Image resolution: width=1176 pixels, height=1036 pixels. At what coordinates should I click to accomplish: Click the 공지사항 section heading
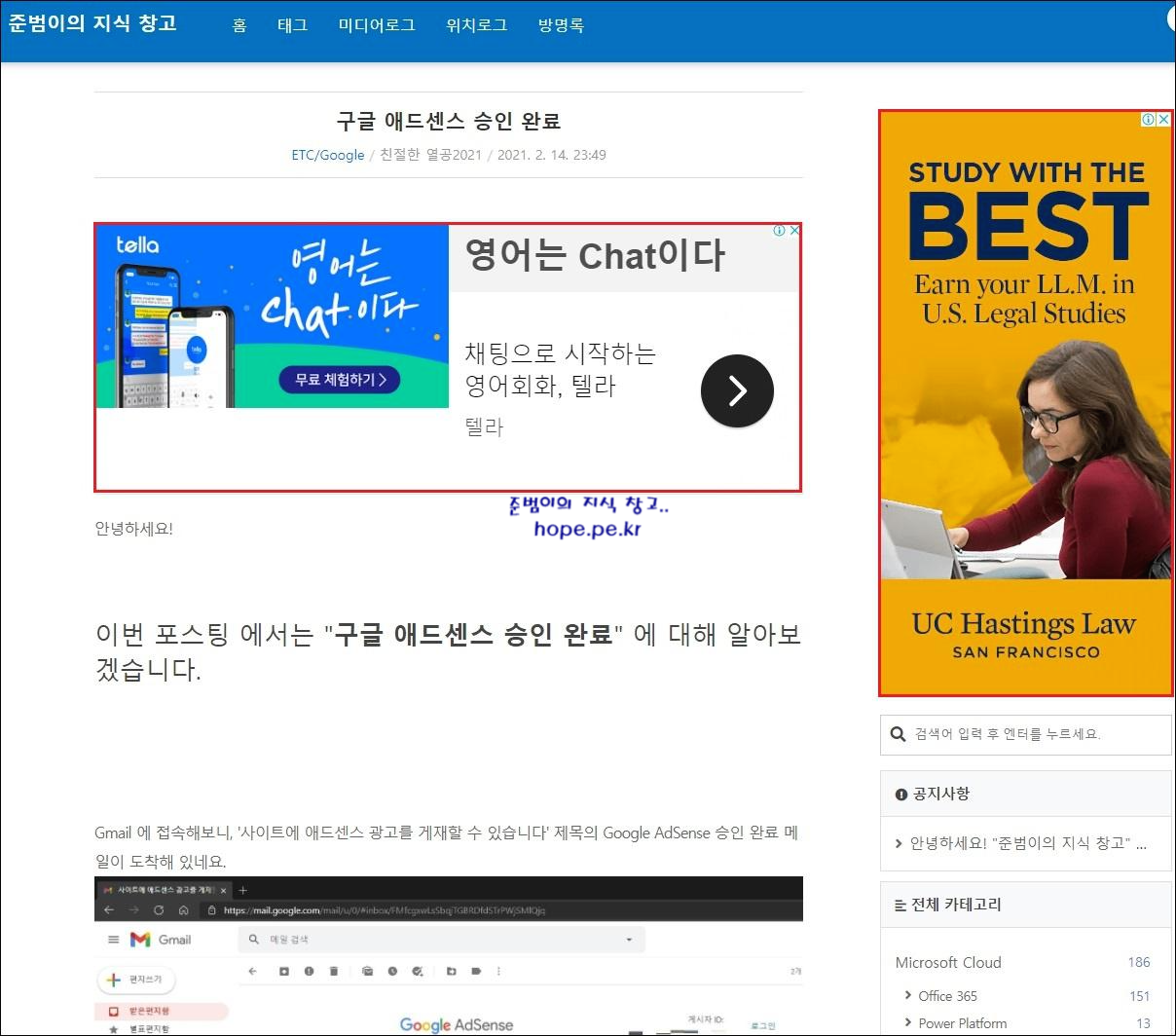(940, 794)
